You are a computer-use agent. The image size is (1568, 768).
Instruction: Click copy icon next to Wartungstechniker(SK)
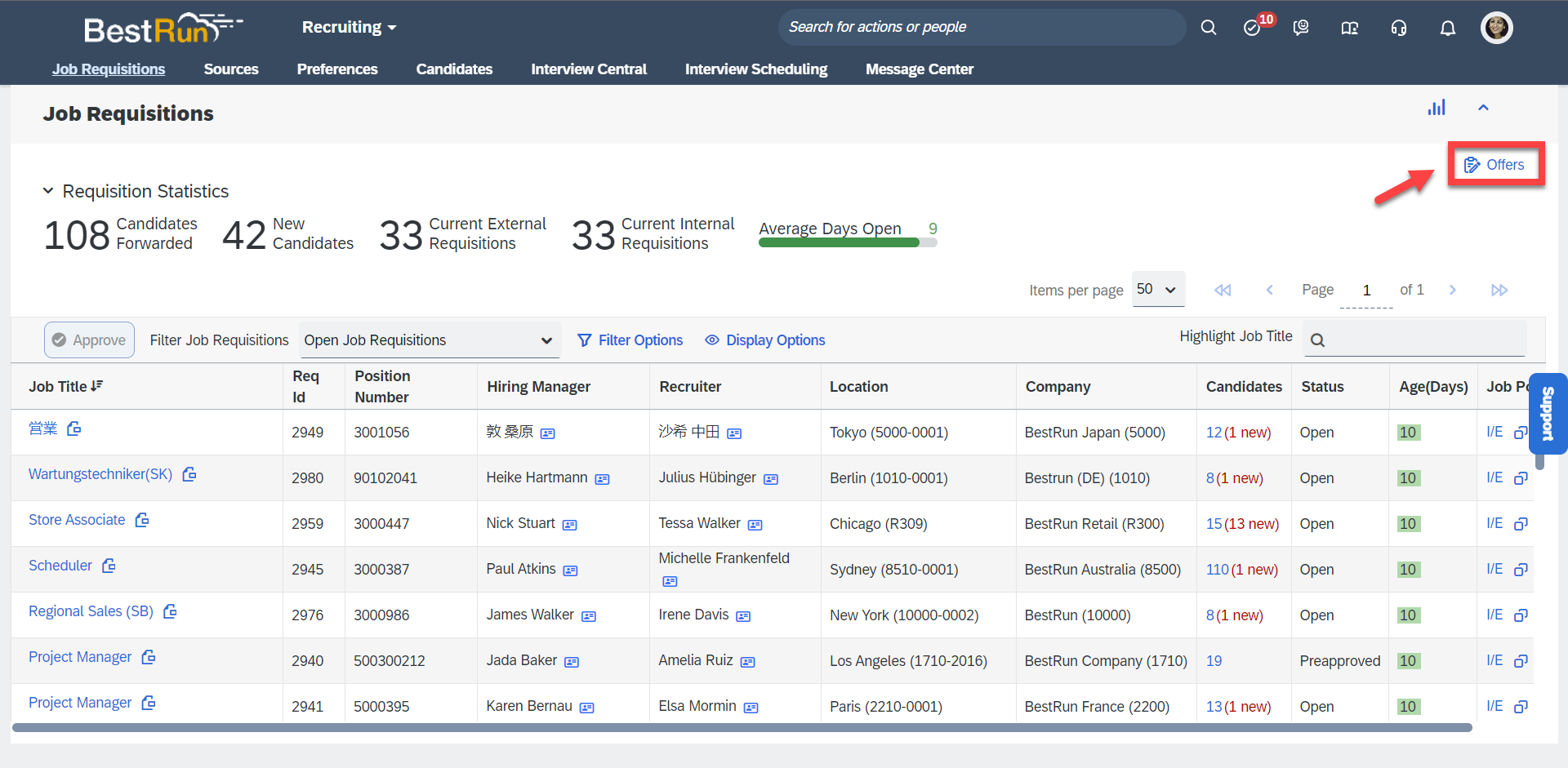coord(189,474)
